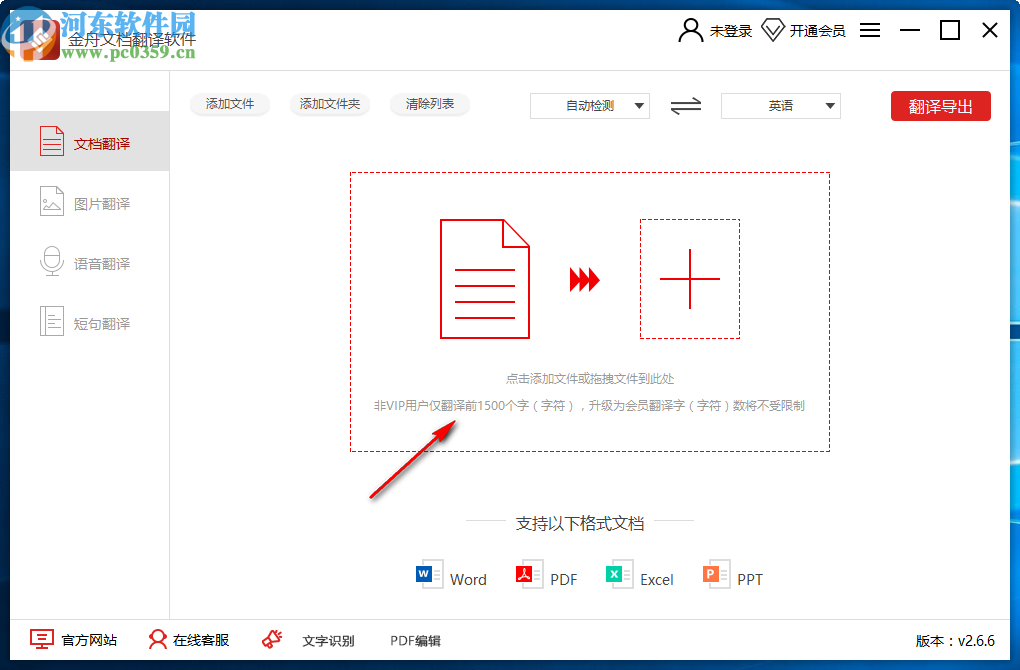Open the hamburger settings menu
1020x670 pixels.
[x=870, y=30]
